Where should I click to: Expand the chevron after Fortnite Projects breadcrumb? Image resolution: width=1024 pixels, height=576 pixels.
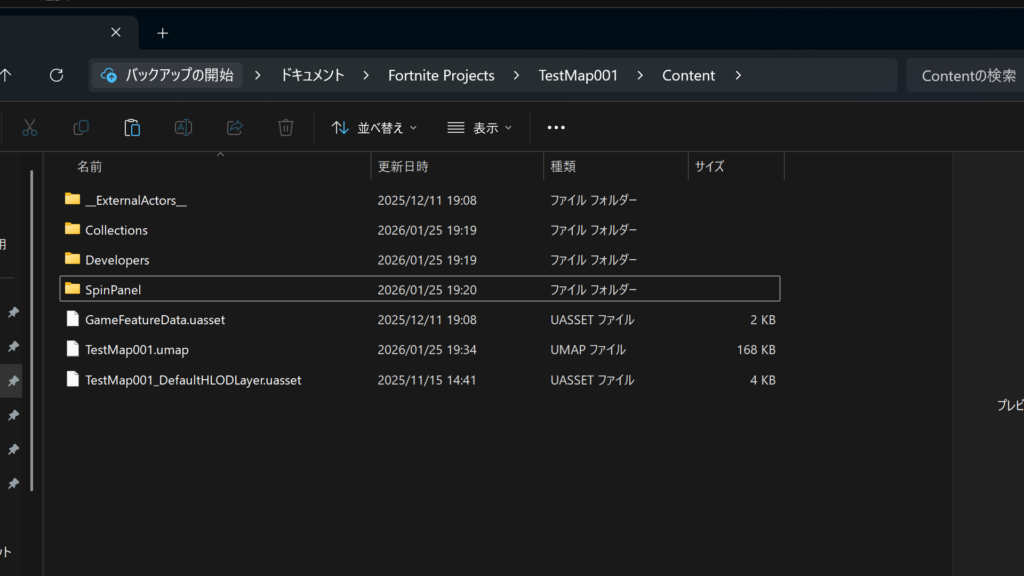point(516,76)
